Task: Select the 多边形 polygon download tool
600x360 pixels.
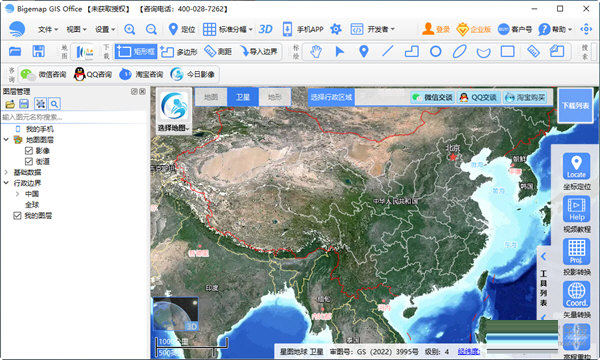Action: [x=179, y=51]
